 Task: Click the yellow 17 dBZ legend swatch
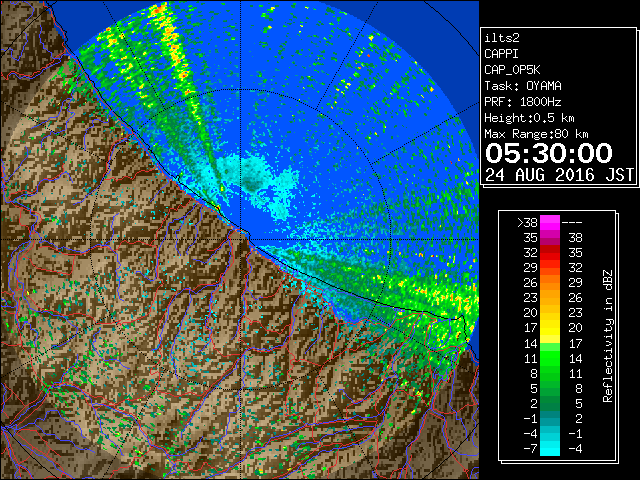550,328
